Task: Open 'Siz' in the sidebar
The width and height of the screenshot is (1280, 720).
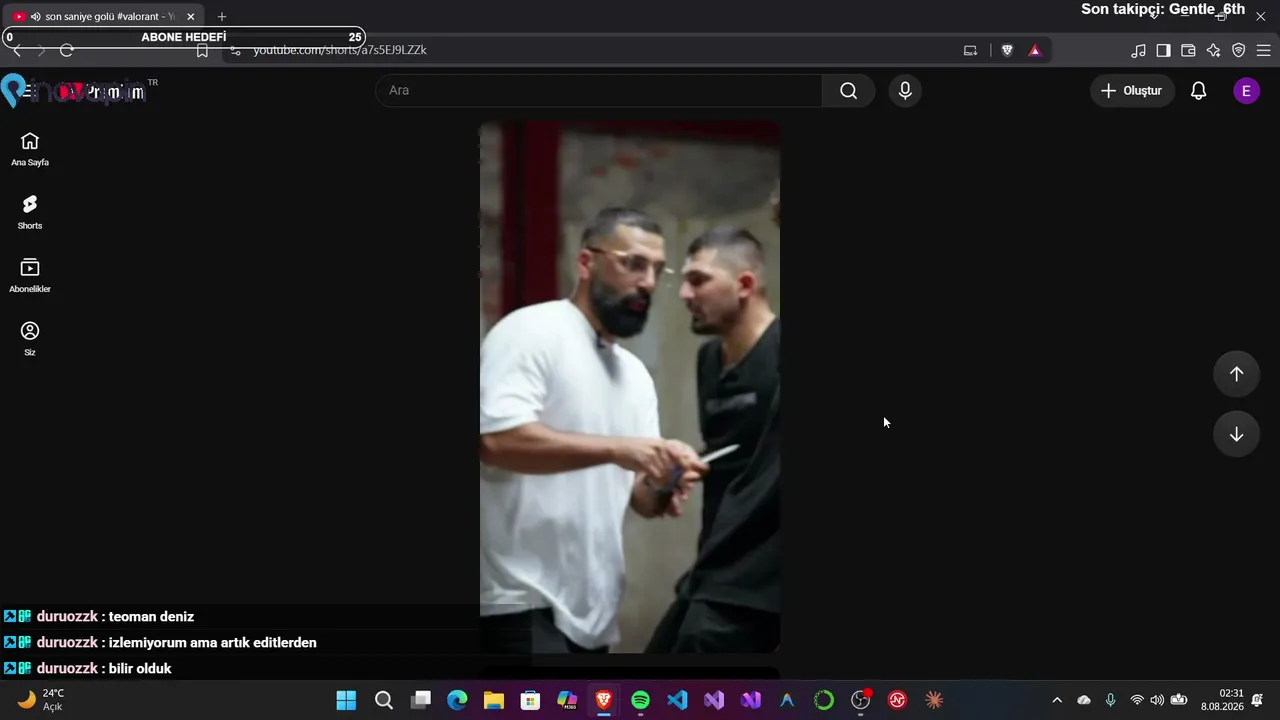Action: click(30, 339)
